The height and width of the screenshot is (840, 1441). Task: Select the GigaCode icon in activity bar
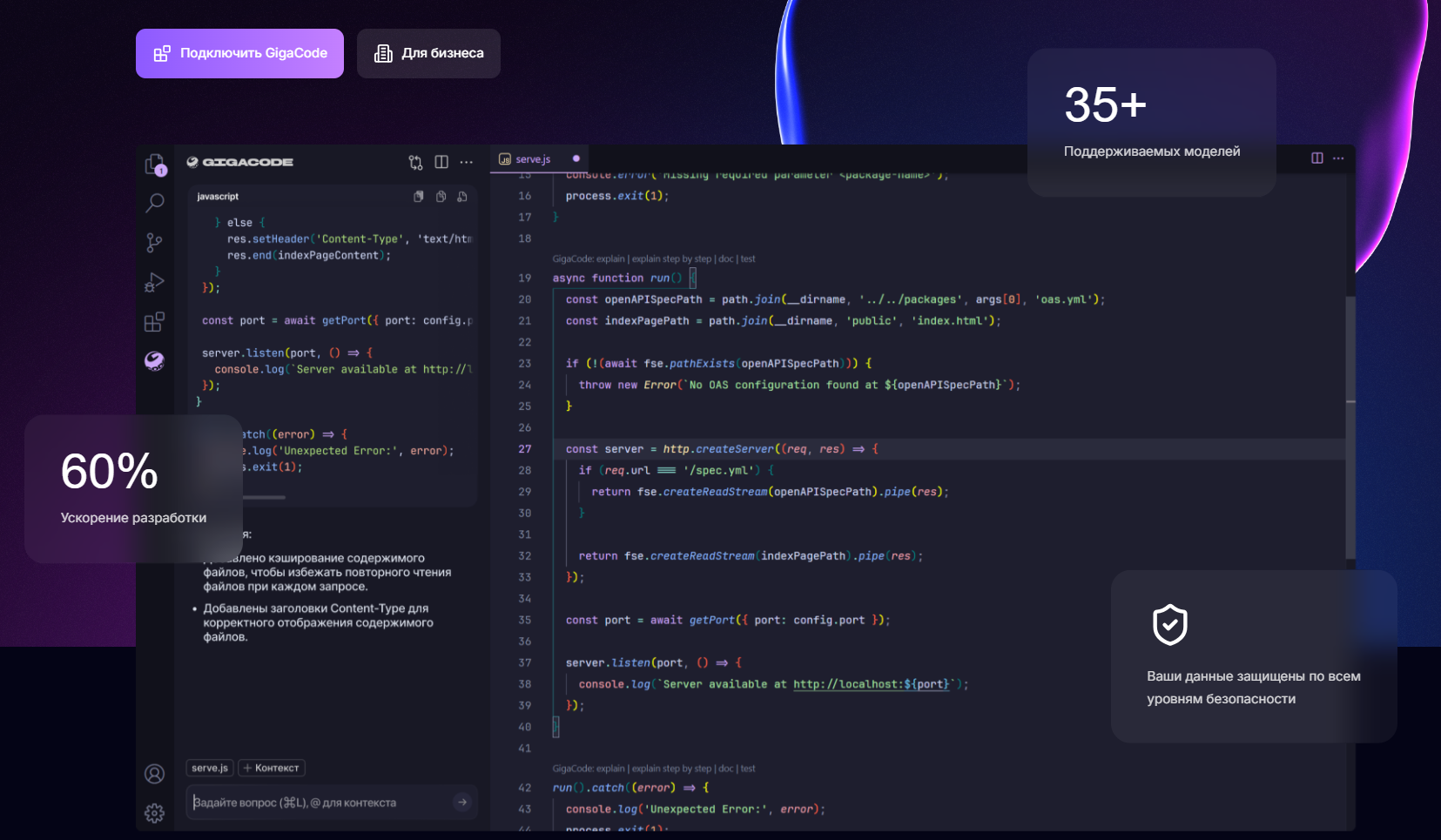[154, 360]
